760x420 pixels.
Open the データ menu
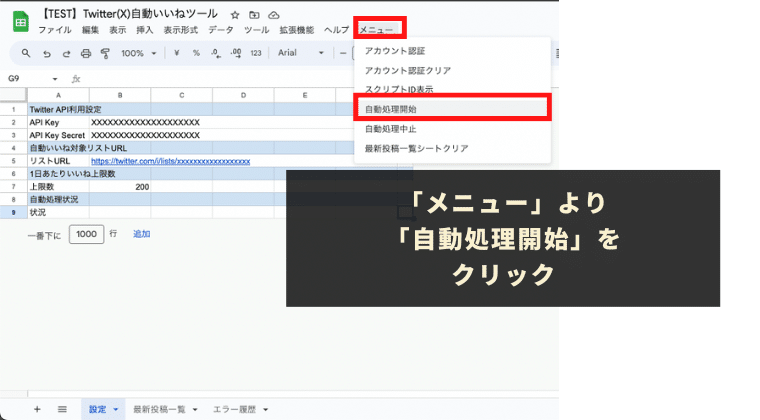click(221, 30)
